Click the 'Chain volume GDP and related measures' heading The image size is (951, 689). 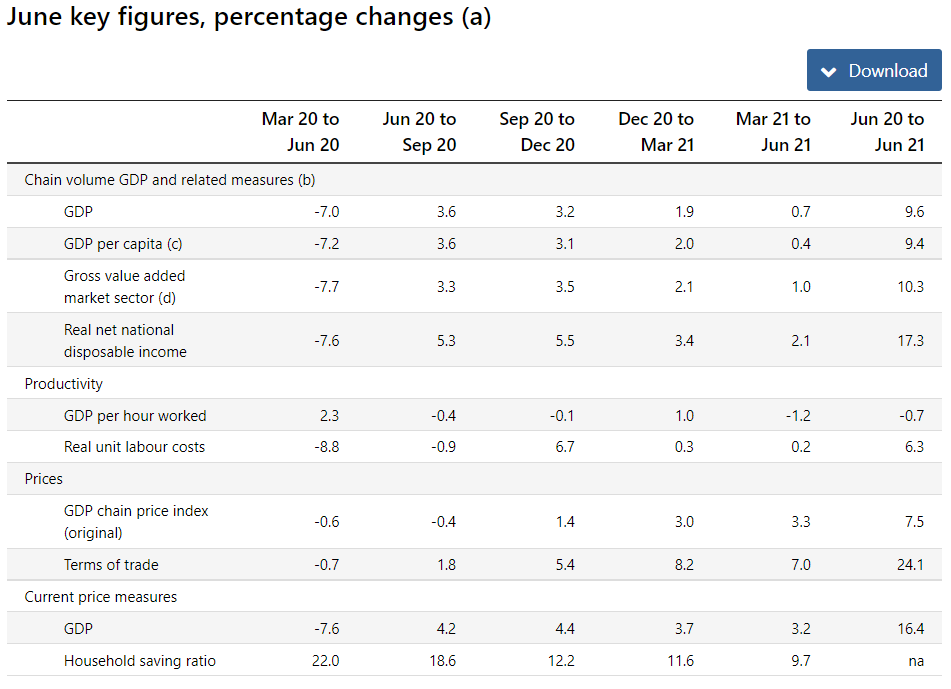pyautogui.click(x=170, y=180)
